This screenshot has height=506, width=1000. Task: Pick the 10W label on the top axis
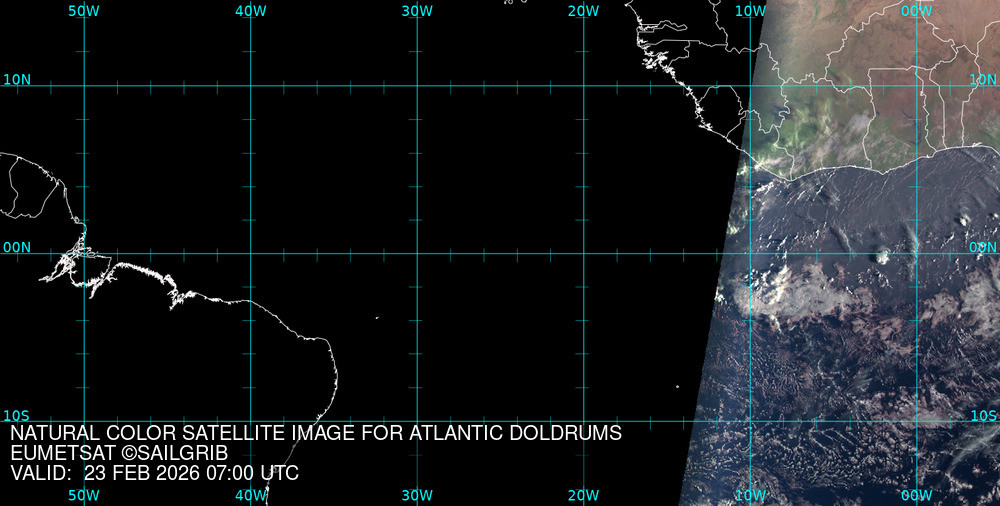tap(750, 11)
